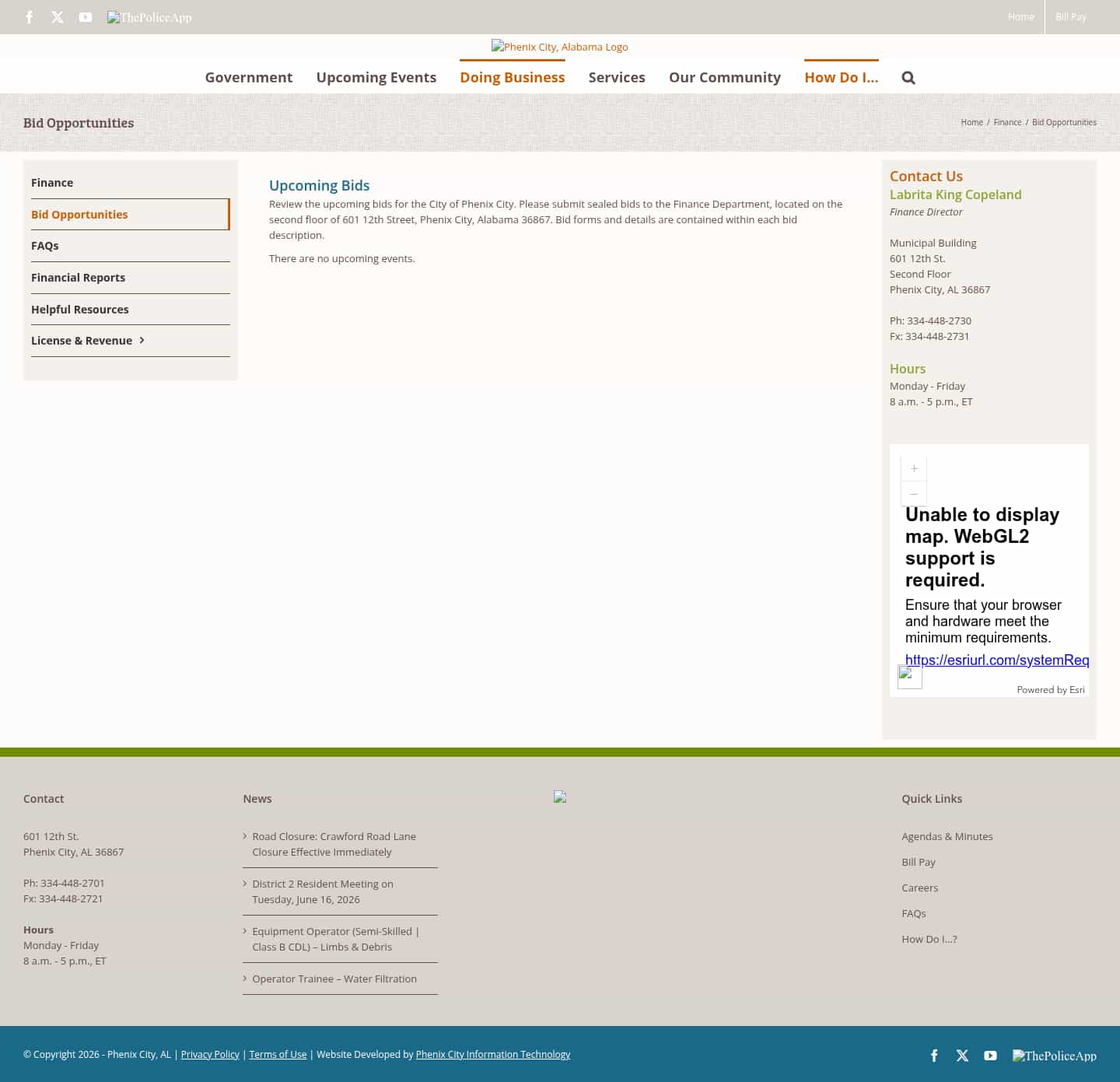Image resolution: width=1120 pixels, height=1082 pixels.
Task: Click the 'Ph: 334-448-2701' footer phone number
Action: point(64,883)
